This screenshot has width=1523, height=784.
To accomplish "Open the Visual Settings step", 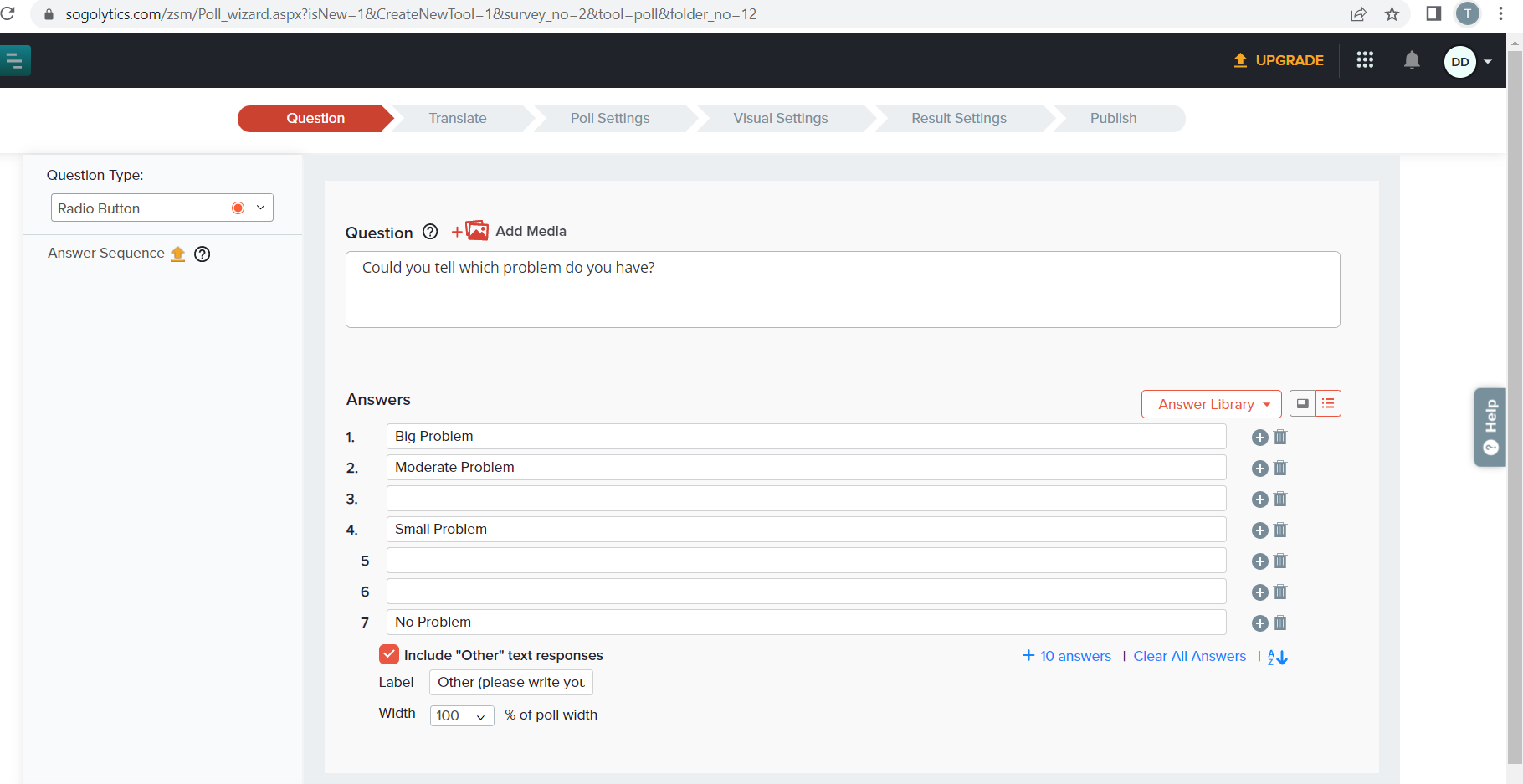I will pyautogui.click(x=781, y=118).
